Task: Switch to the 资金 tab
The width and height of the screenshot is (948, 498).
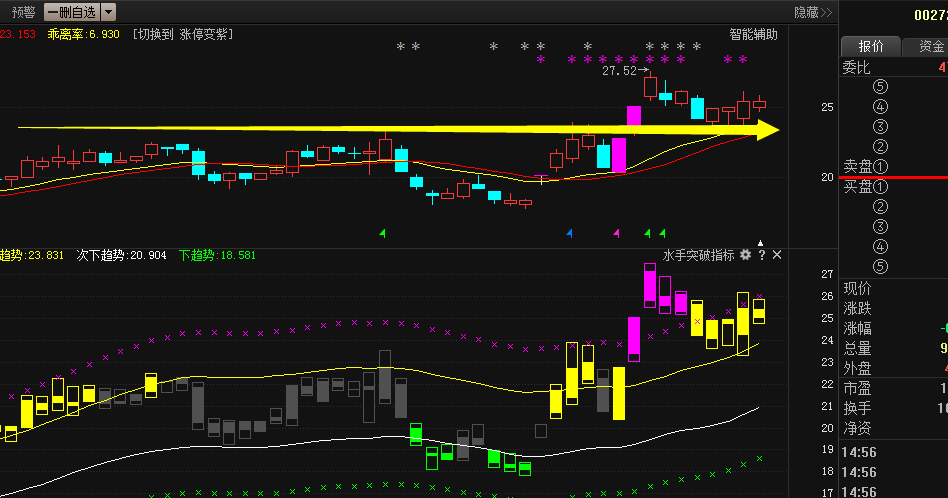Action: (927, 46)
